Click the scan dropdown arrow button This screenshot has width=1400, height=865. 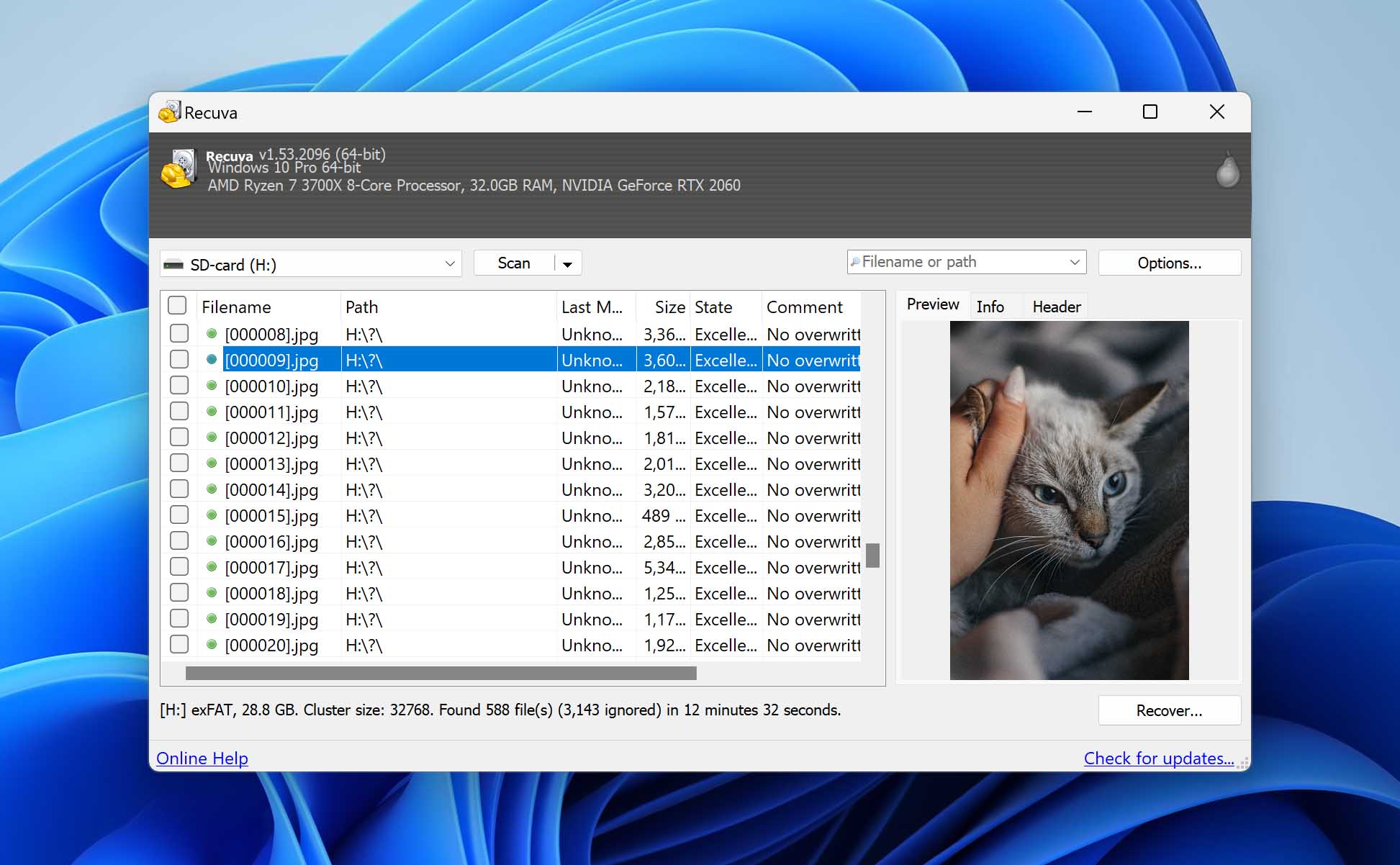(x=567, y=263)
